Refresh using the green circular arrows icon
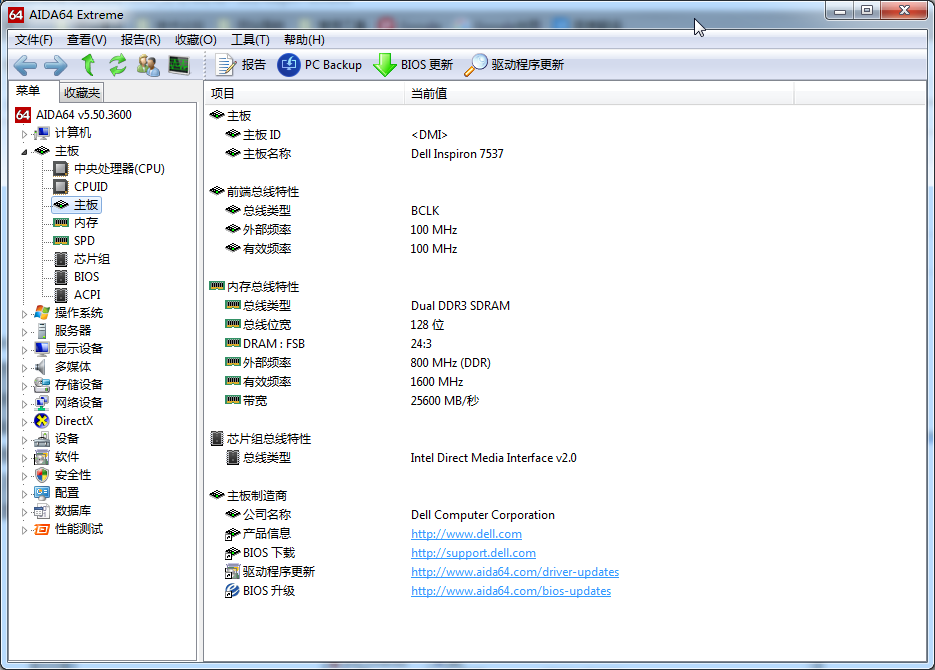The height and width of the screenshot is (670, 935). (x=117, y=64)
